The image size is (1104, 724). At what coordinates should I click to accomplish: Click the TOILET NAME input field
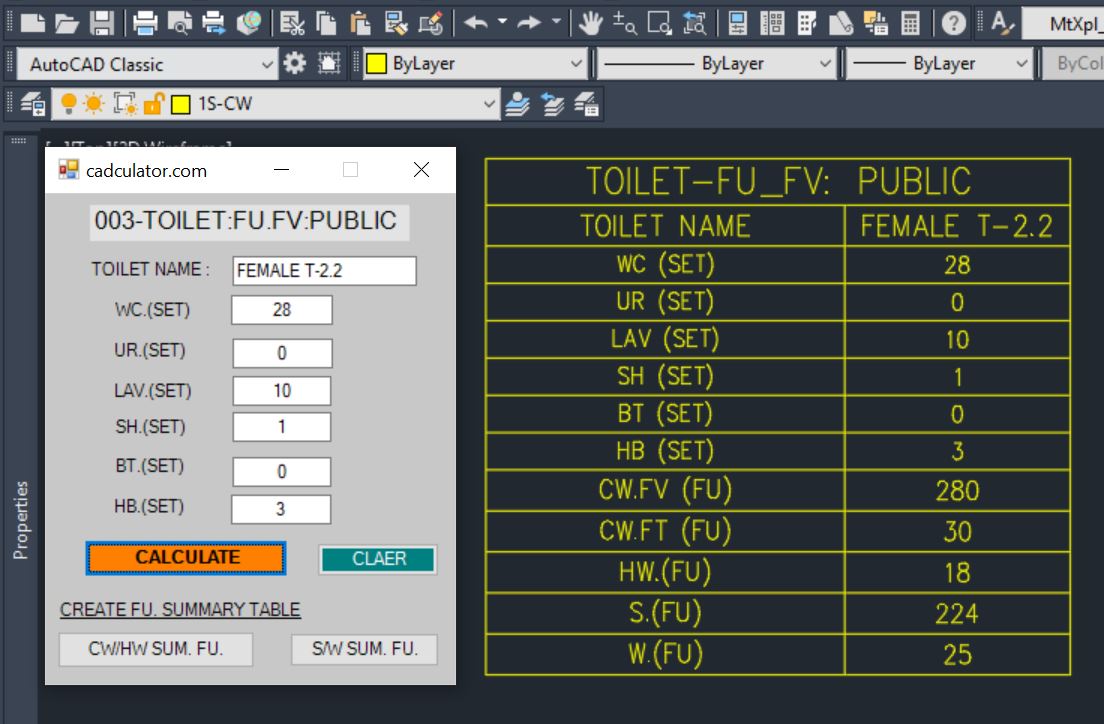pos(324,271)
